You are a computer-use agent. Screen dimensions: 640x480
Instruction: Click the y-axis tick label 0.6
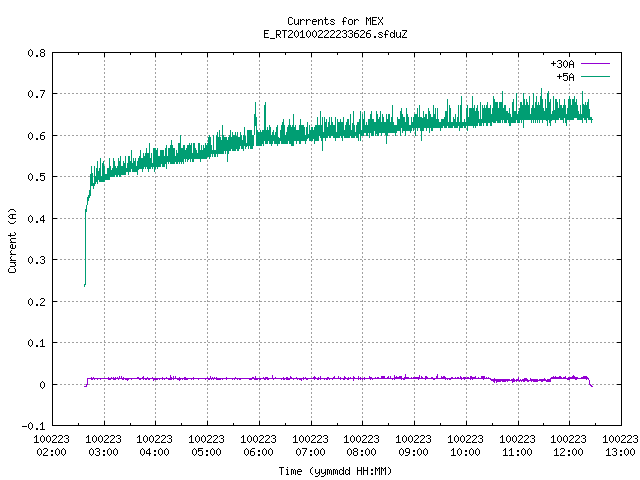point(36,136)
